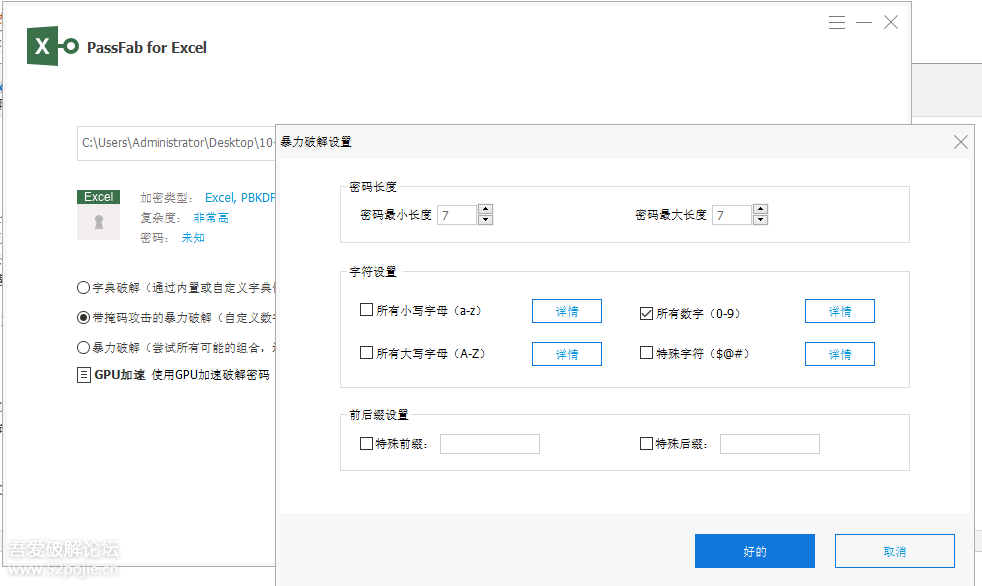Increase 密码最大长度 with up arrow
The image size is (982, 586).
click(760, 210)
